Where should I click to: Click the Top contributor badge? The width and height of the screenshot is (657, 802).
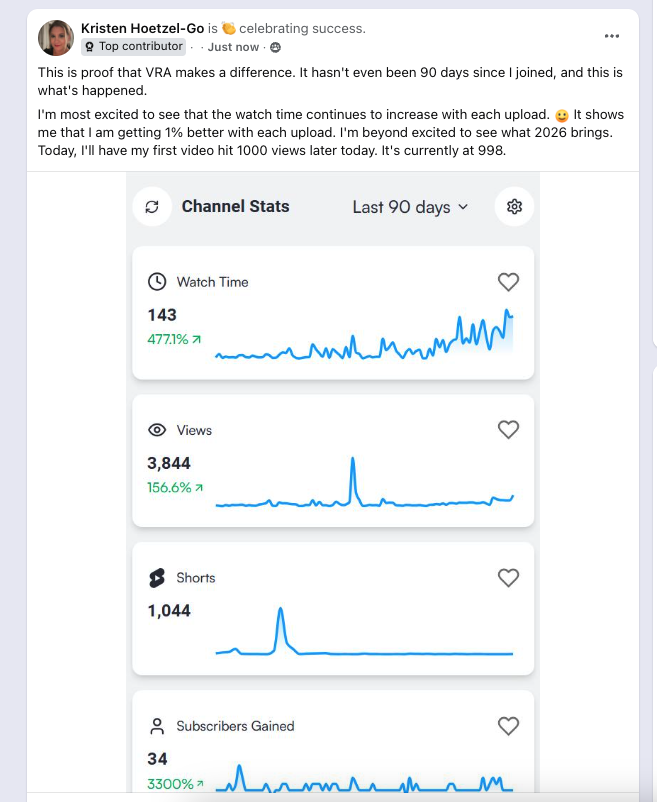point(134,46)
